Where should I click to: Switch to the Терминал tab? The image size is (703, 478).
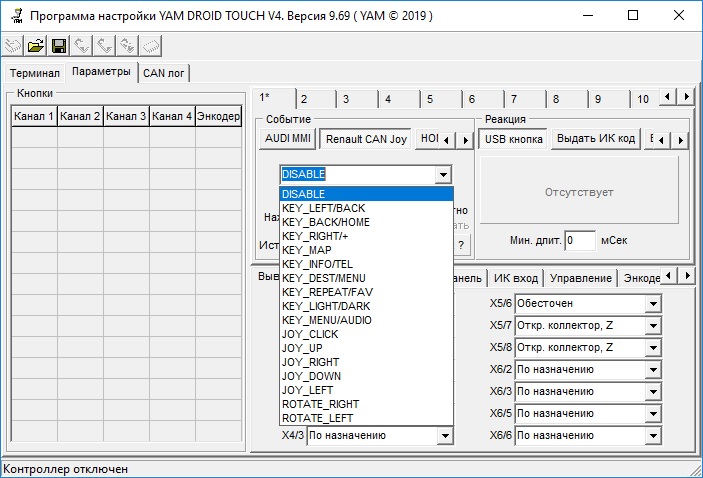pos(35,73)
